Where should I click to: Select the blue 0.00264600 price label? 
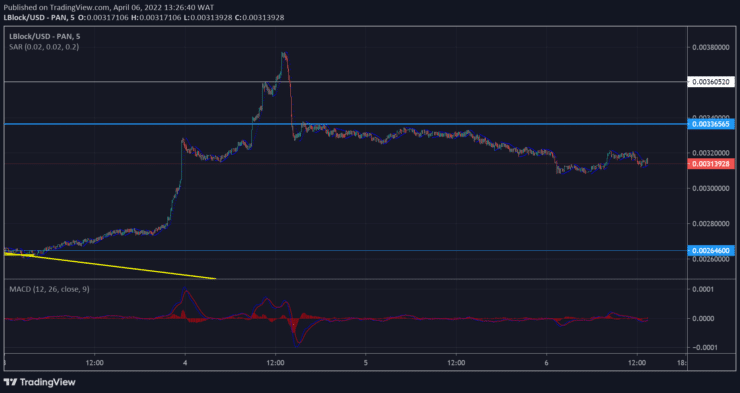pyautogui.click(x=711, y=251)
